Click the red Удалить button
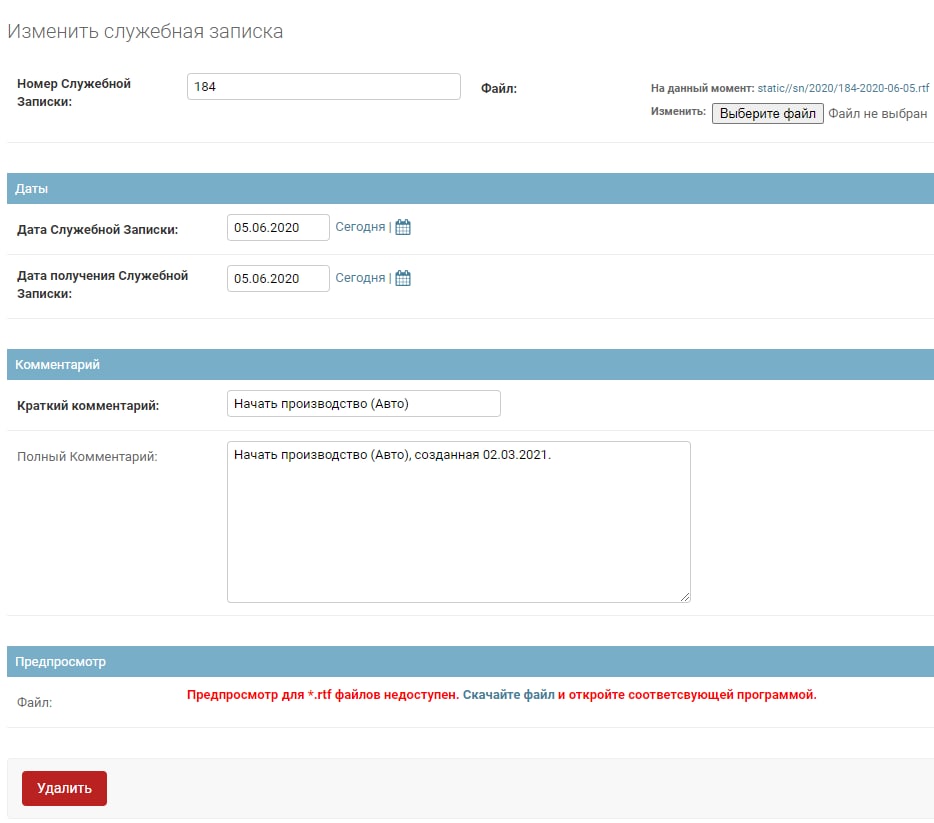 pos(64,788)
